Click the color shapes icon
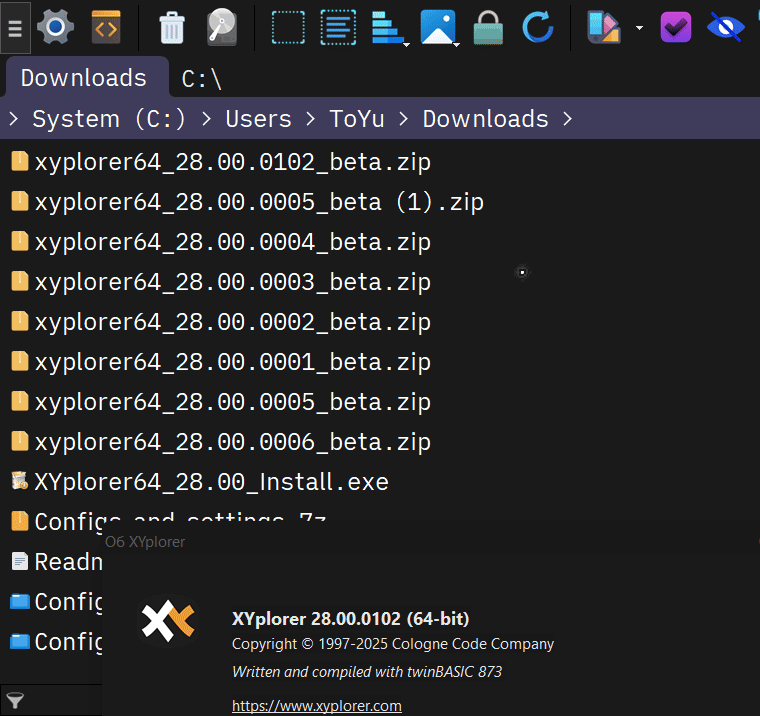This screenshot has width=760, height=716. pos(604,28)
